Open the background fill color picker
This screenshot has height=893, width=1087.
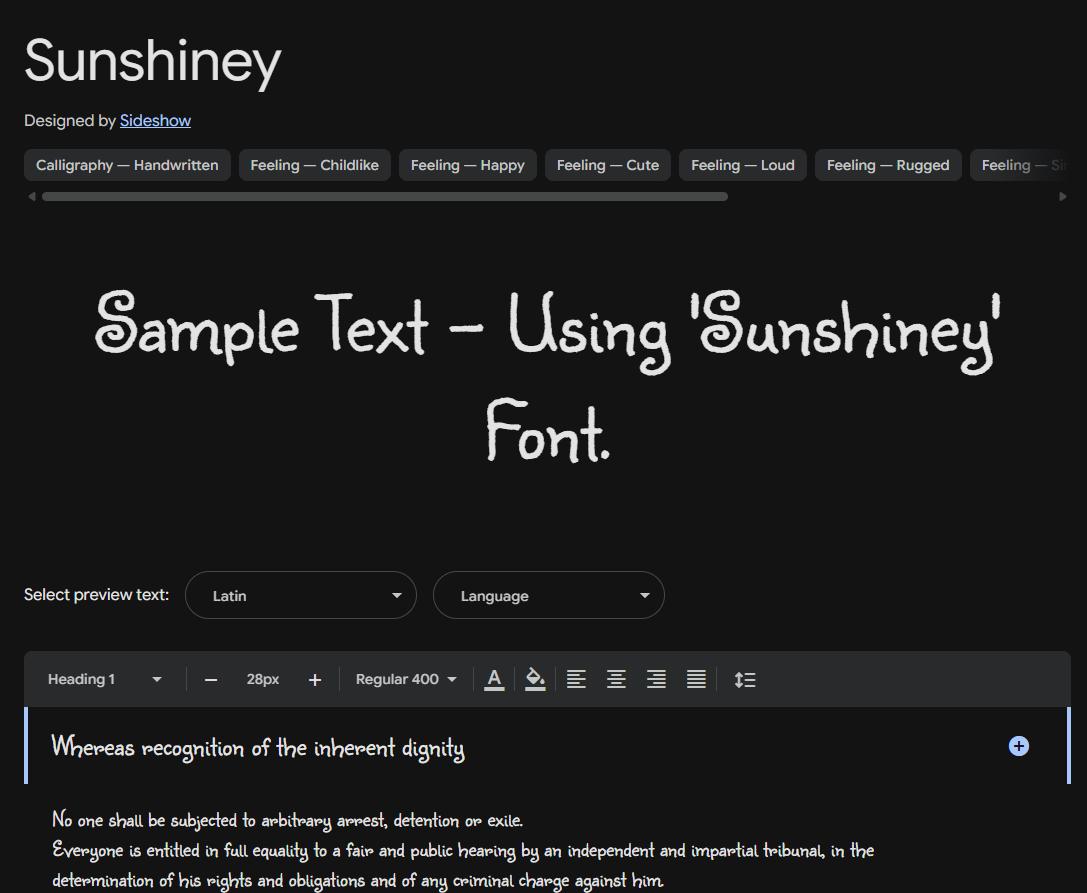(535, 679)
